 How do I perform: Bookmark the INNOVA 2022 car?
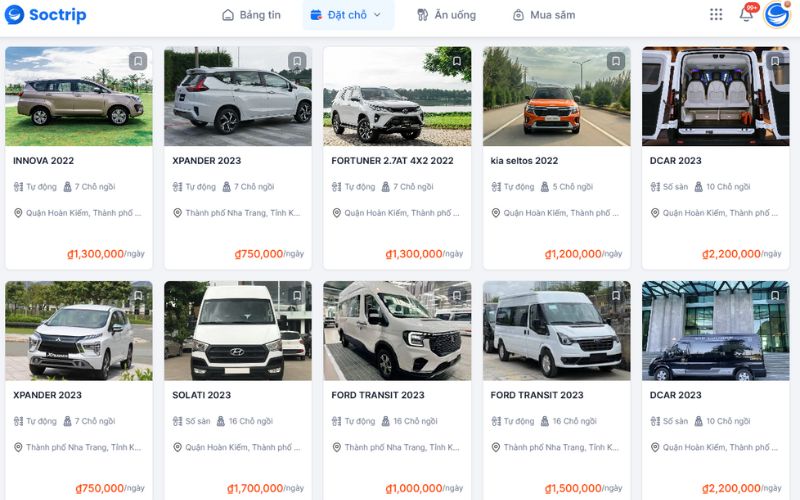coord(138,61)
